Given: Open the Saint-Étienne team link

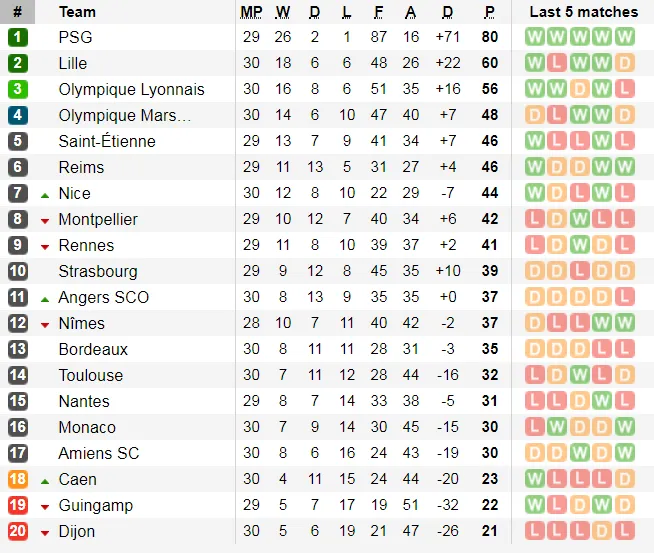Looking at the screenshot, I should coord(107,141).
